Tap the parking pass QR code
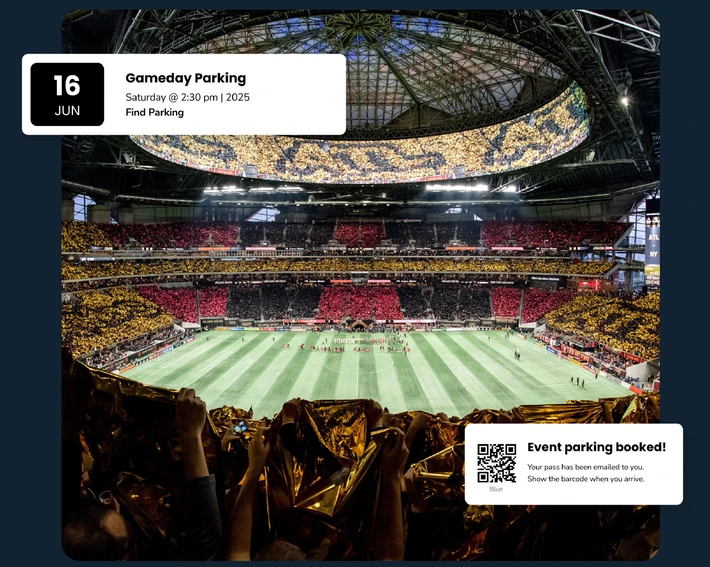 pyautogui.click(x=497, y=463)
